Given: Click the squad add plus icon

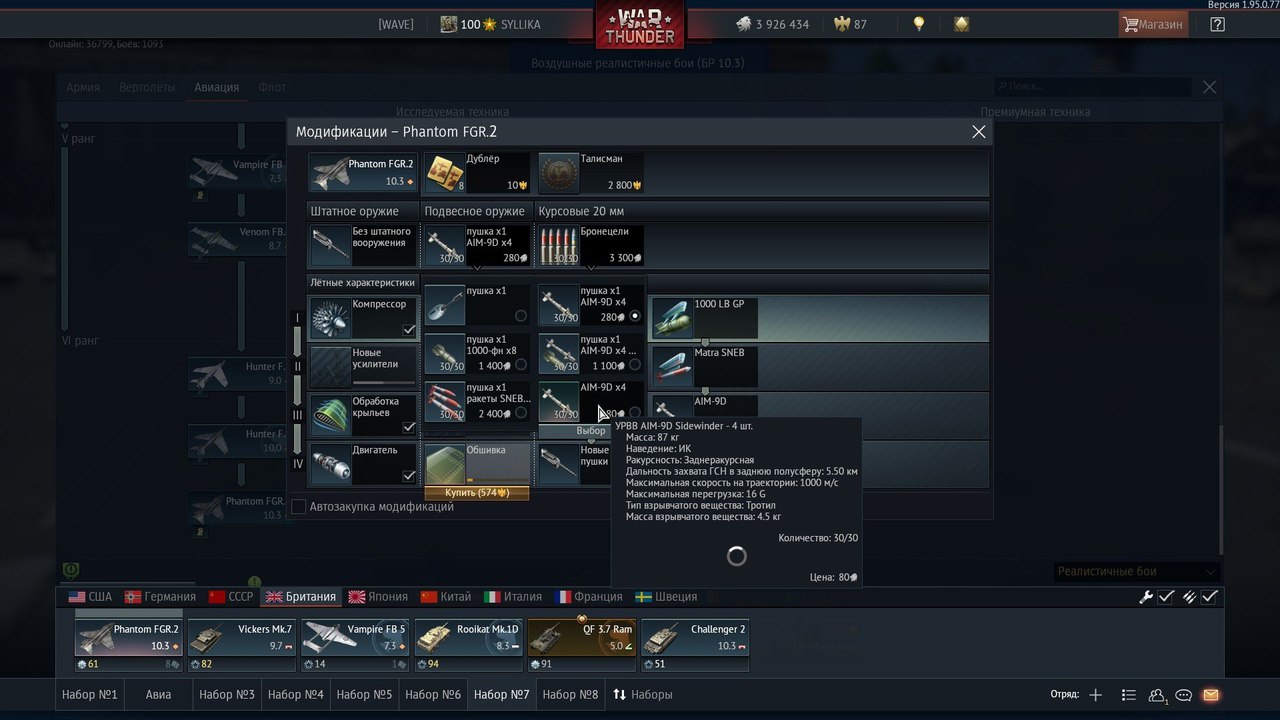Looking at the screenshot, I should (x=1096, y=695).
